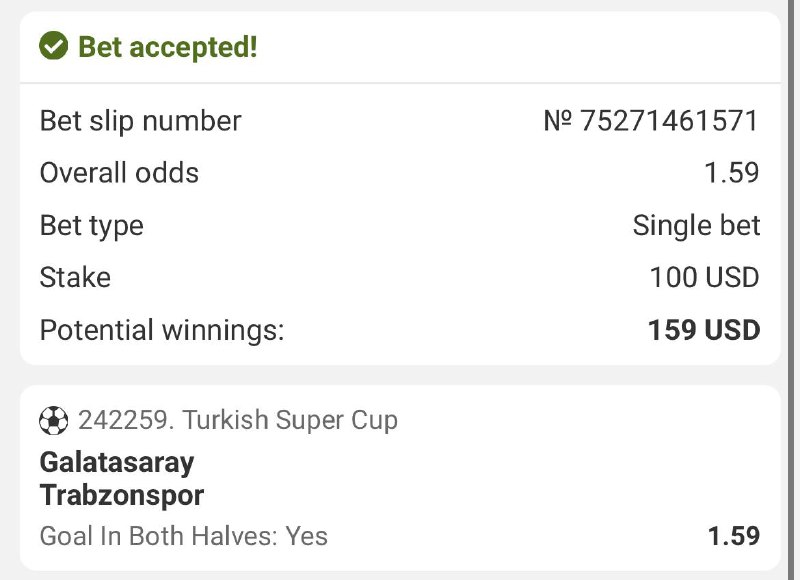The width and height of the screenshot is (800, 580).
Task: Click the odds beside Goal In Both Halves
Action: tap(733, 536)
